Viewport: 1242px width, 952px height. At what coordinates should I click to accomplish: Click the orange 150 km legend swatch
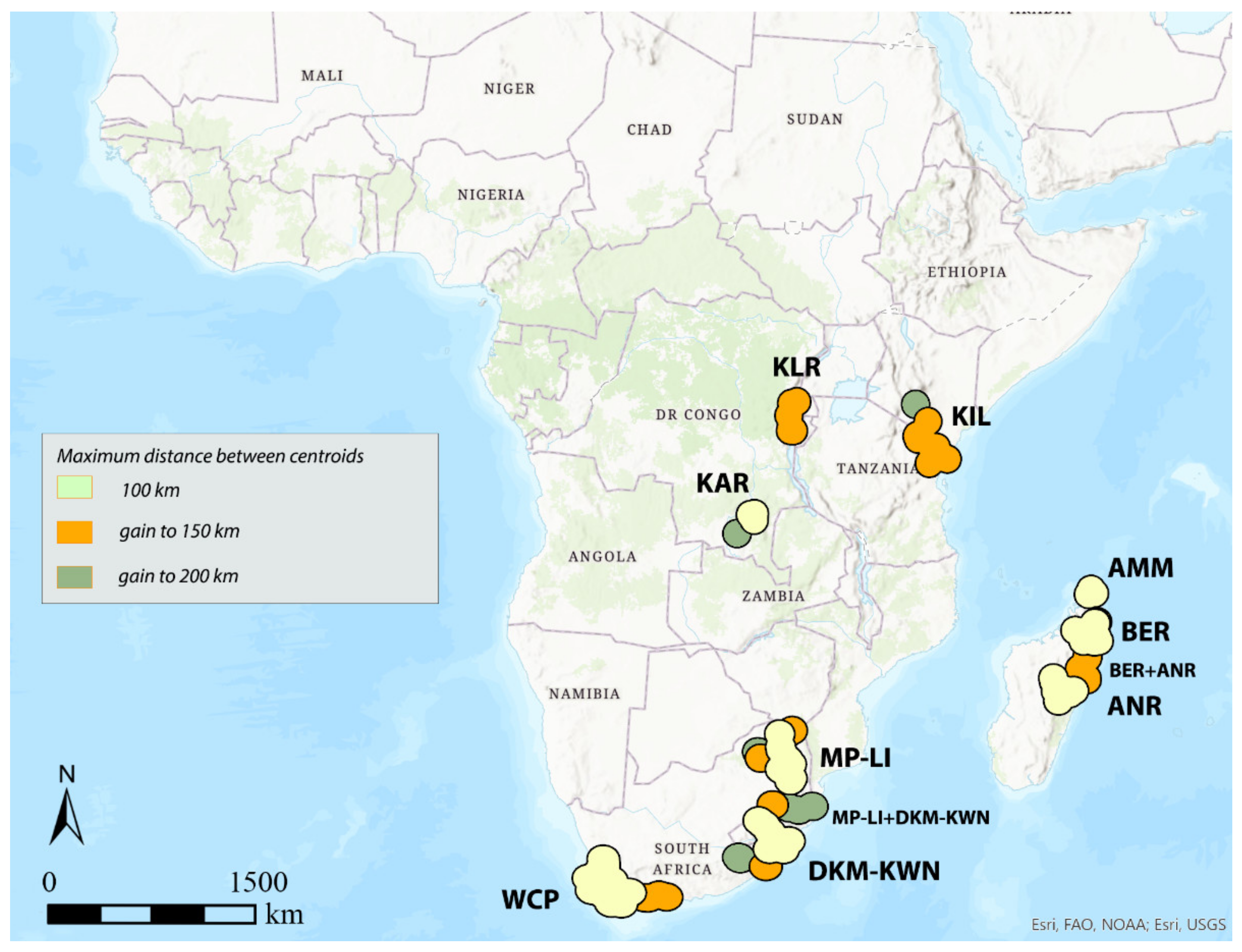point(74,532)
